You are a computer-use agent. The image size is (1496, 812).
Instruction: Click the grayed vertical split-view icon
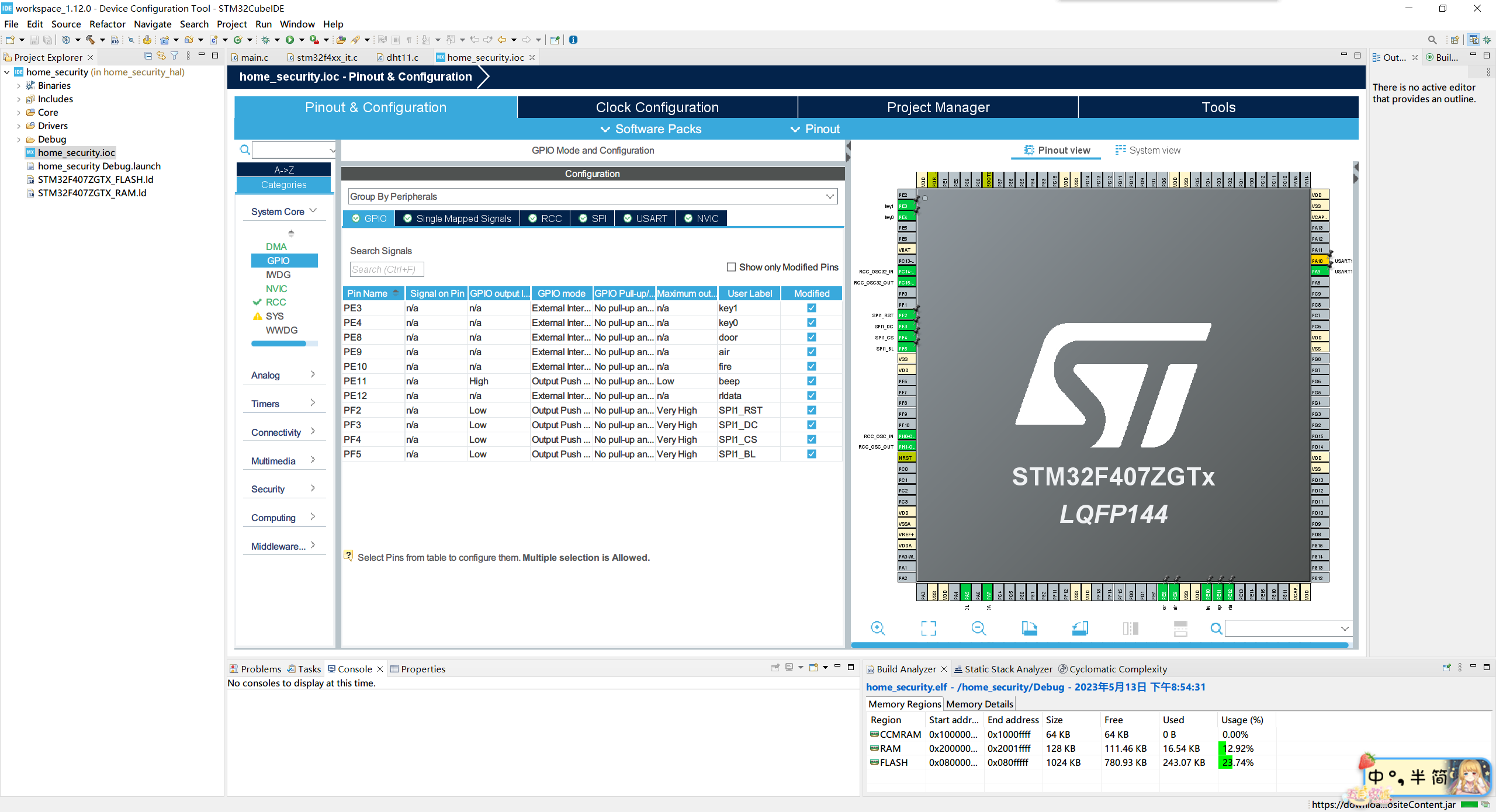pos(1130,628)
